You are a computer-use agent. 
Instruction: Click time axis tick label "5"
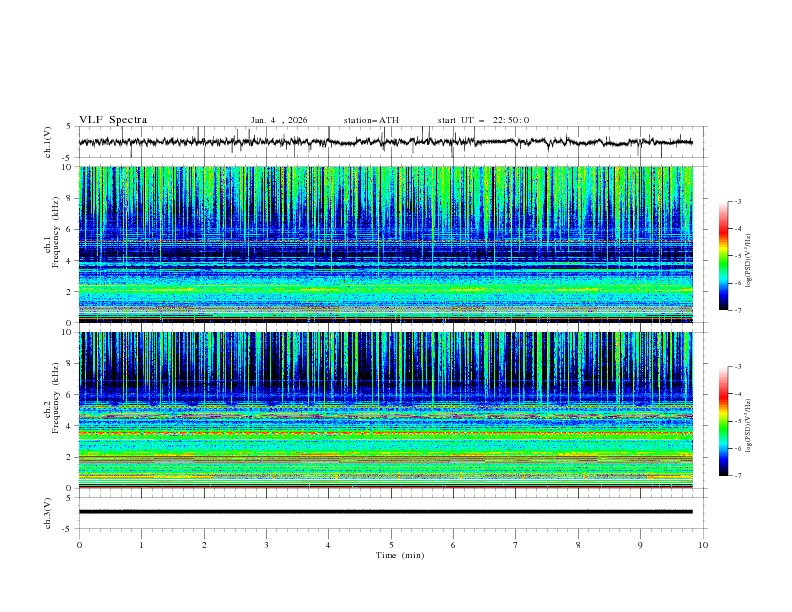click(x=391, y=545)
